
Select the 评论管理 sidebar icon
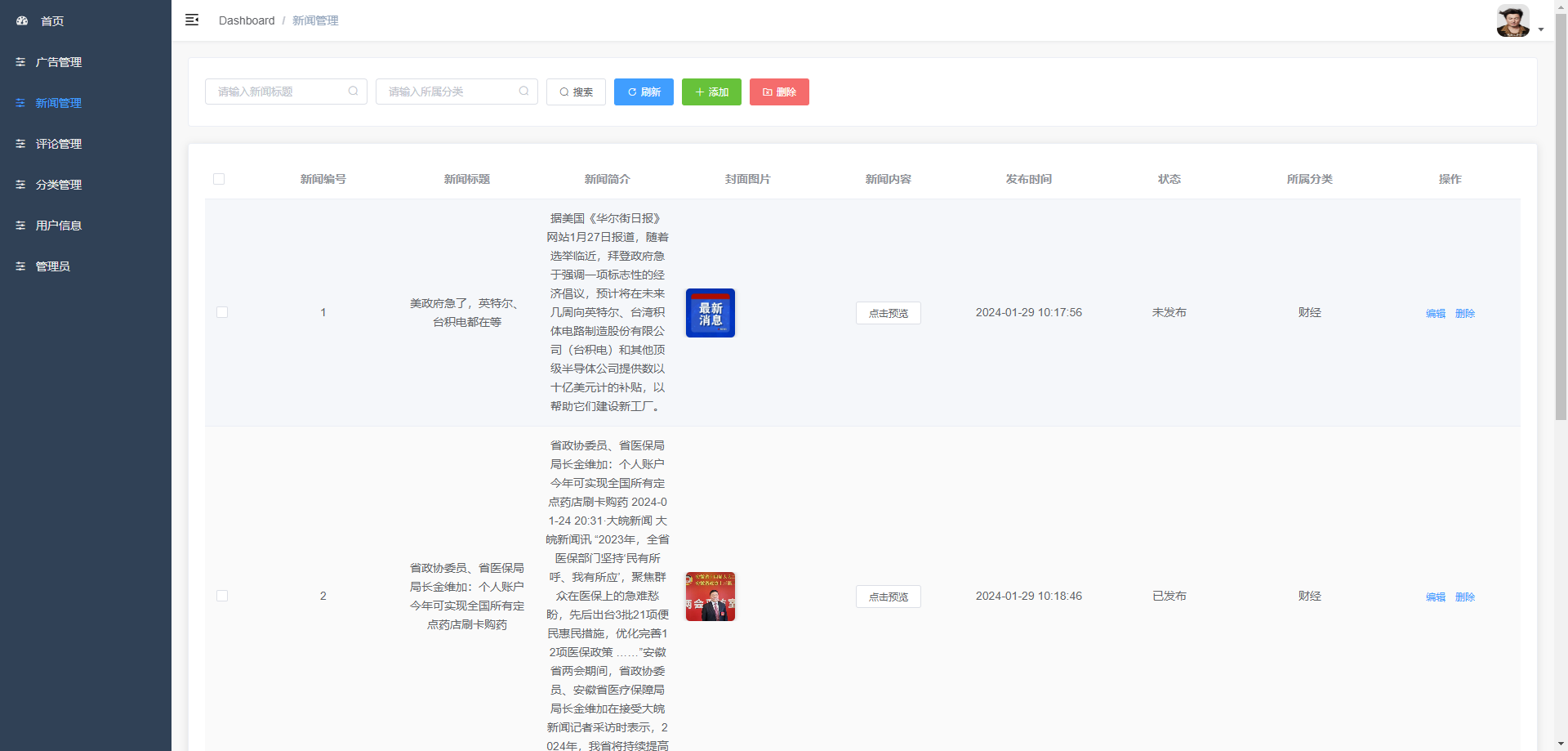[20, 144]
